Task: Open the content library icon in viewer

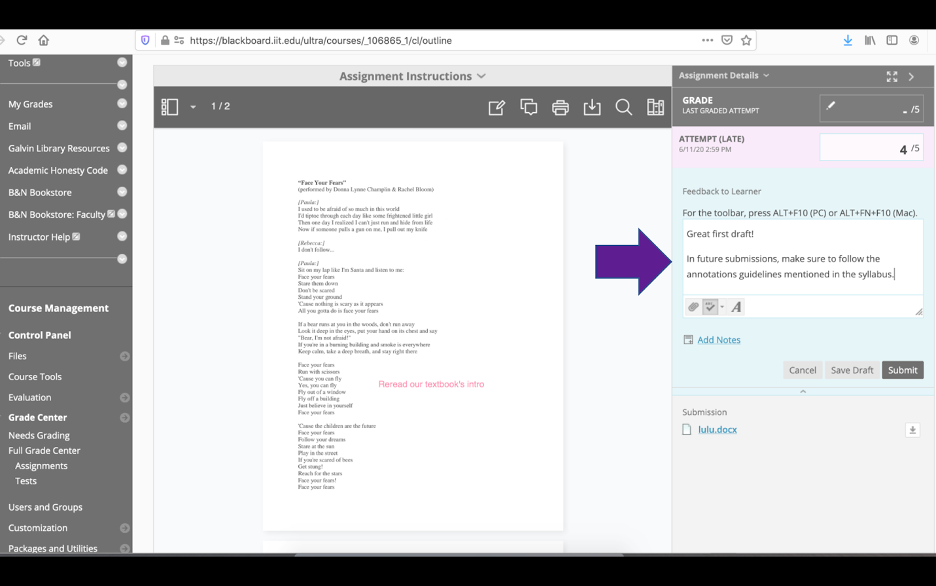Action: [x=655, y=107]
